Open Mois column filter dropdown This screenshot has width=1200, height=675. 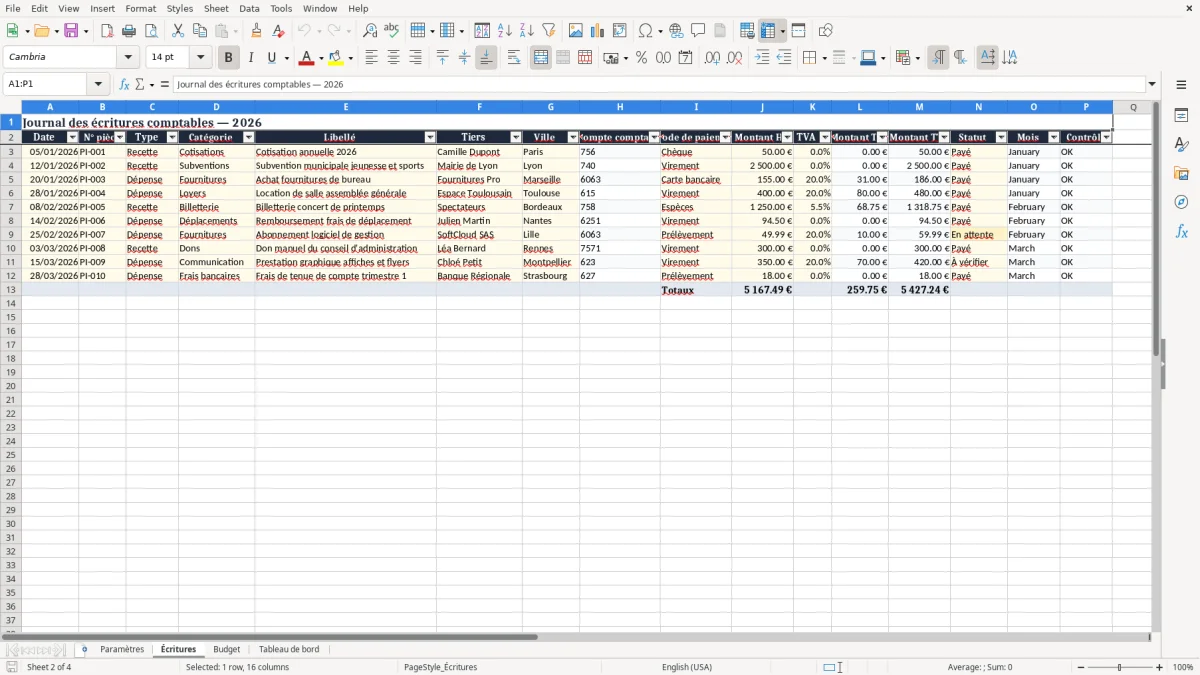[x=1054, y=137]
